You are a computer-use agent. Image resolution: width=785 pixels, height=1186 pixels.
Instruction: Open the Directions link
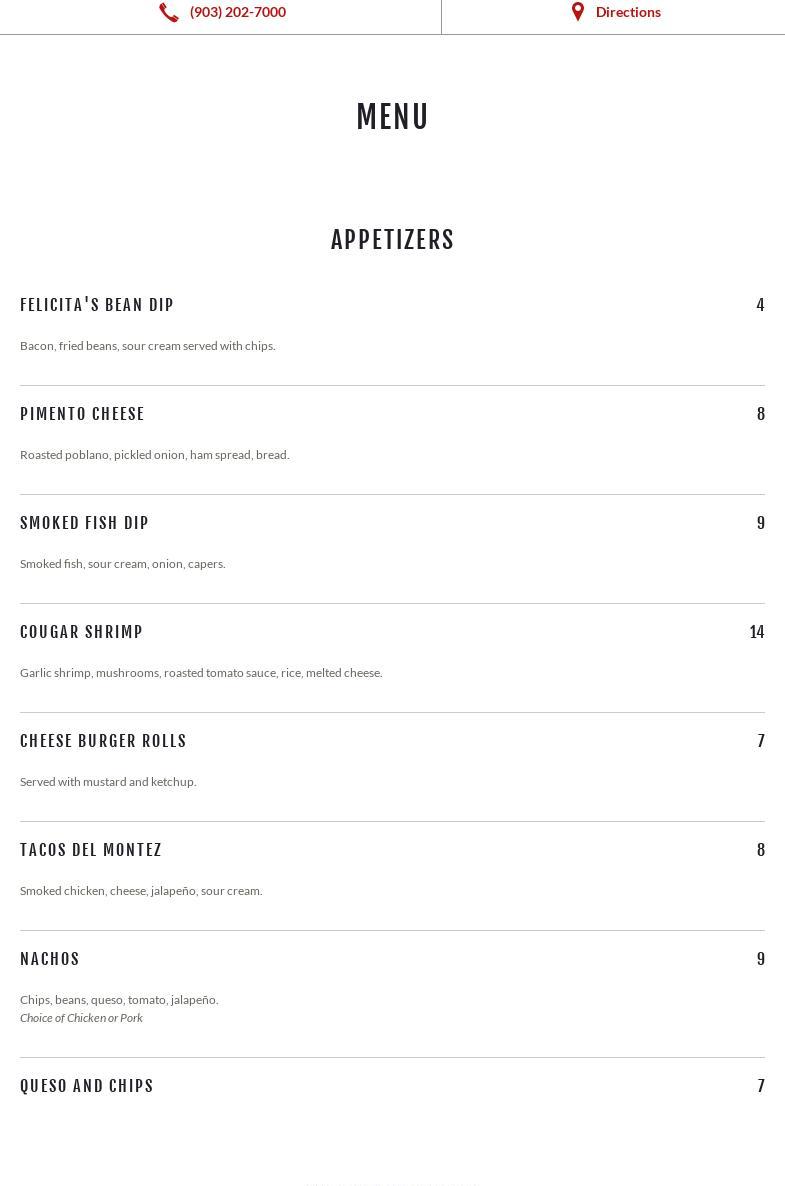coord(628,12)
